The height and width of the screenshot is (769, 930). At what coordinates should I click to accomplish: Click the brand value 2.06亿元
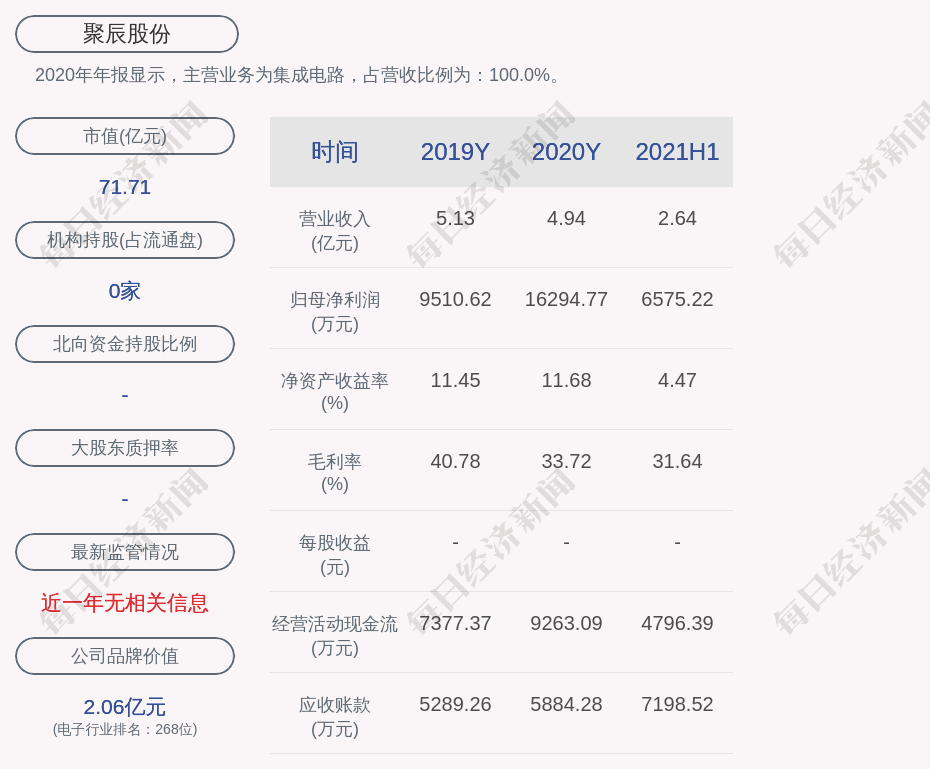pos(124,707)
